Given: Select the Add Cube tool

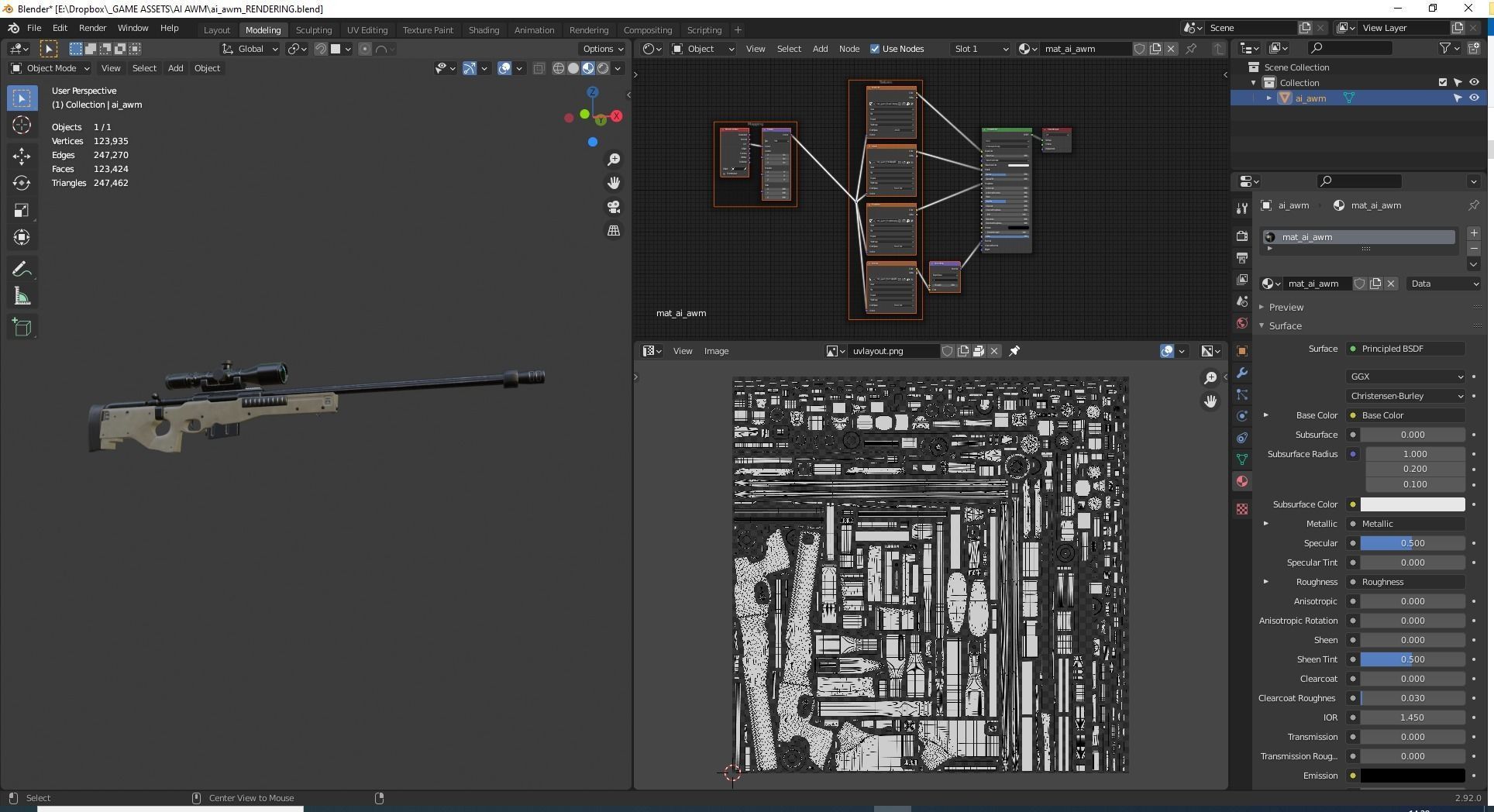Looking at the screenshot, I should point(22,326).
